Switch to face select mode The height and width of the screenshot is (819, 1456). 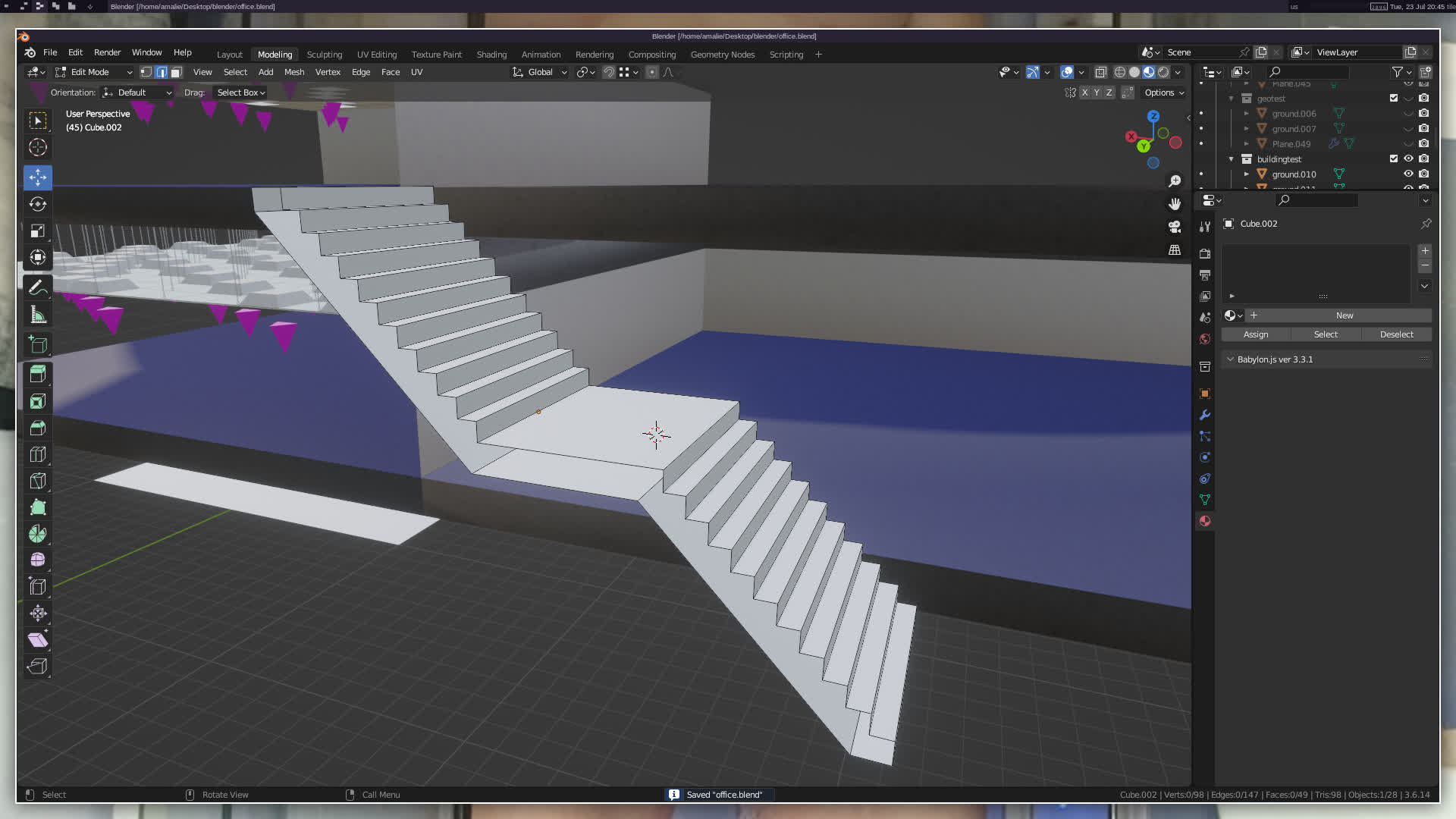coord(176,72)
